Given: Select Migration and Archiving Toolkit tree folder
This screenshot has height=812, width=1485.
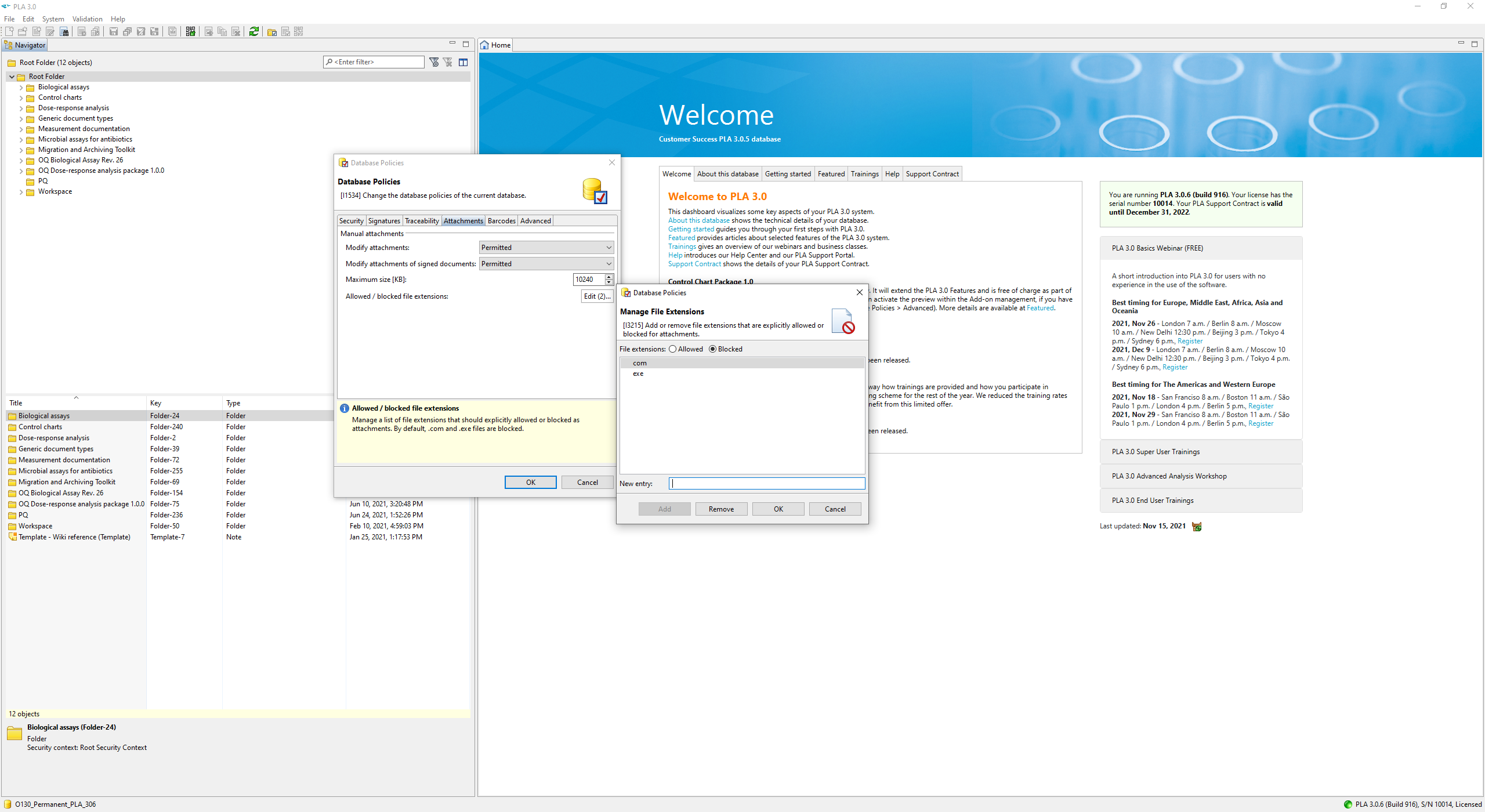Looking at the screenshot, I should tap(86, 150).
